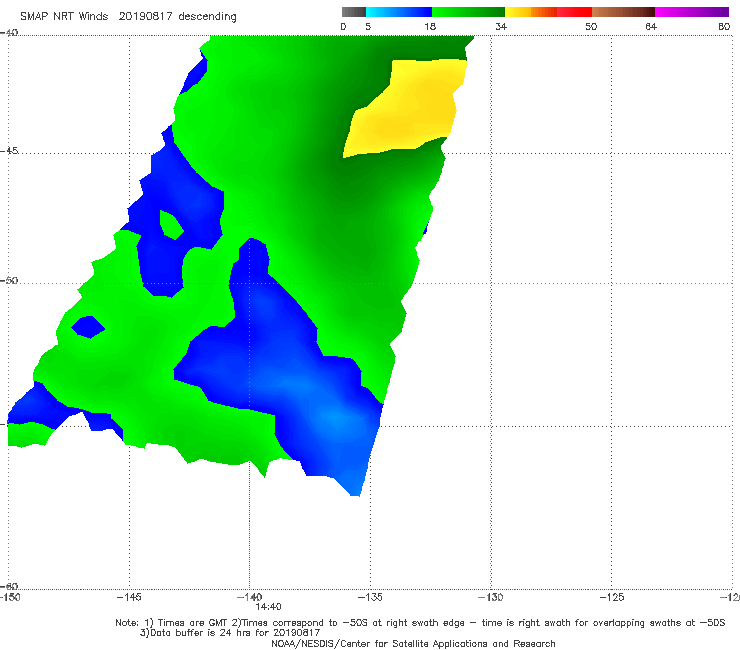Click the '-50' latitude axis label
740x650 pixels.
point(9,280)
